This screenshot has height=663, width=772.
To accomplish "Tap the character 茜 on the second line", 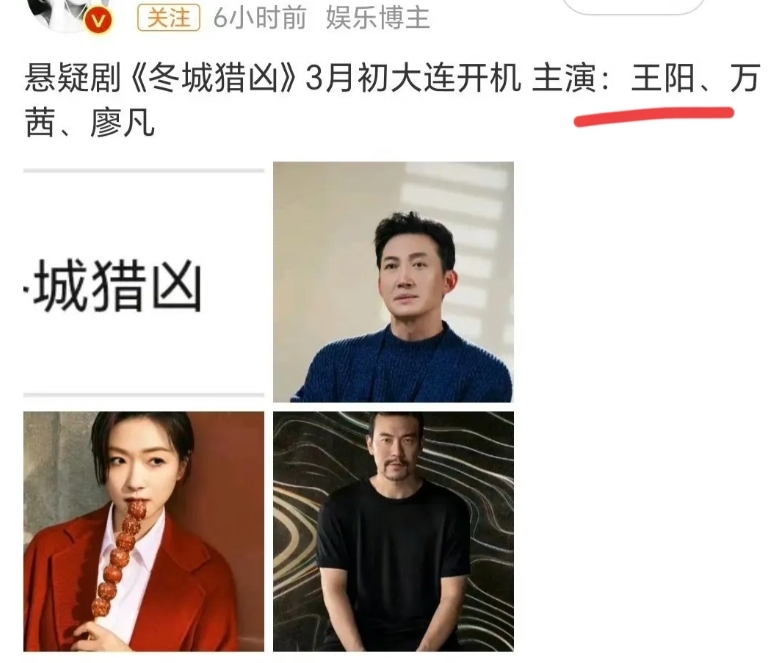I will [x=40, y=124].
